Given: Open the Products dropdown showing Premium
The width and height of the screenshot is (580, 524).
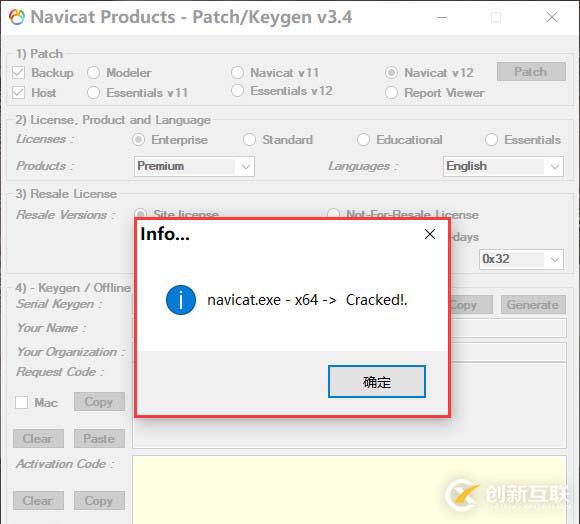Looking at the screenshot, I should click(x=194, y=166).
